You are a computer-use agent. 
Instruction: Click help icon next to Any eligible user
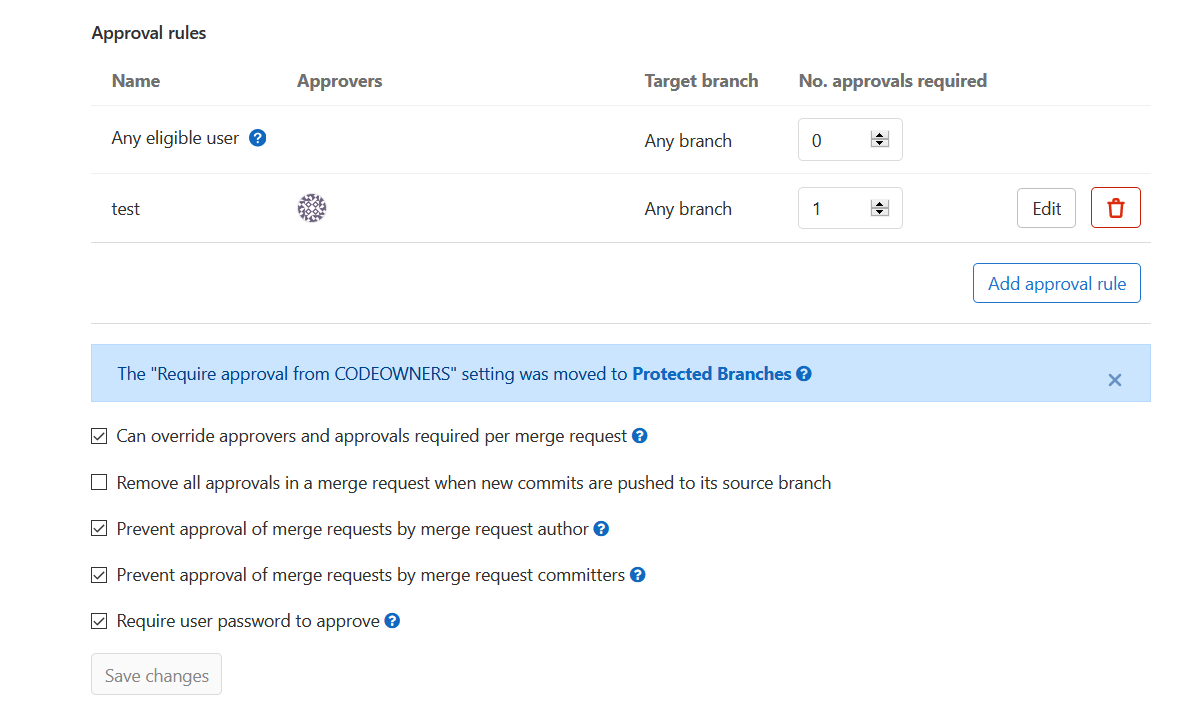click(257, 138)
